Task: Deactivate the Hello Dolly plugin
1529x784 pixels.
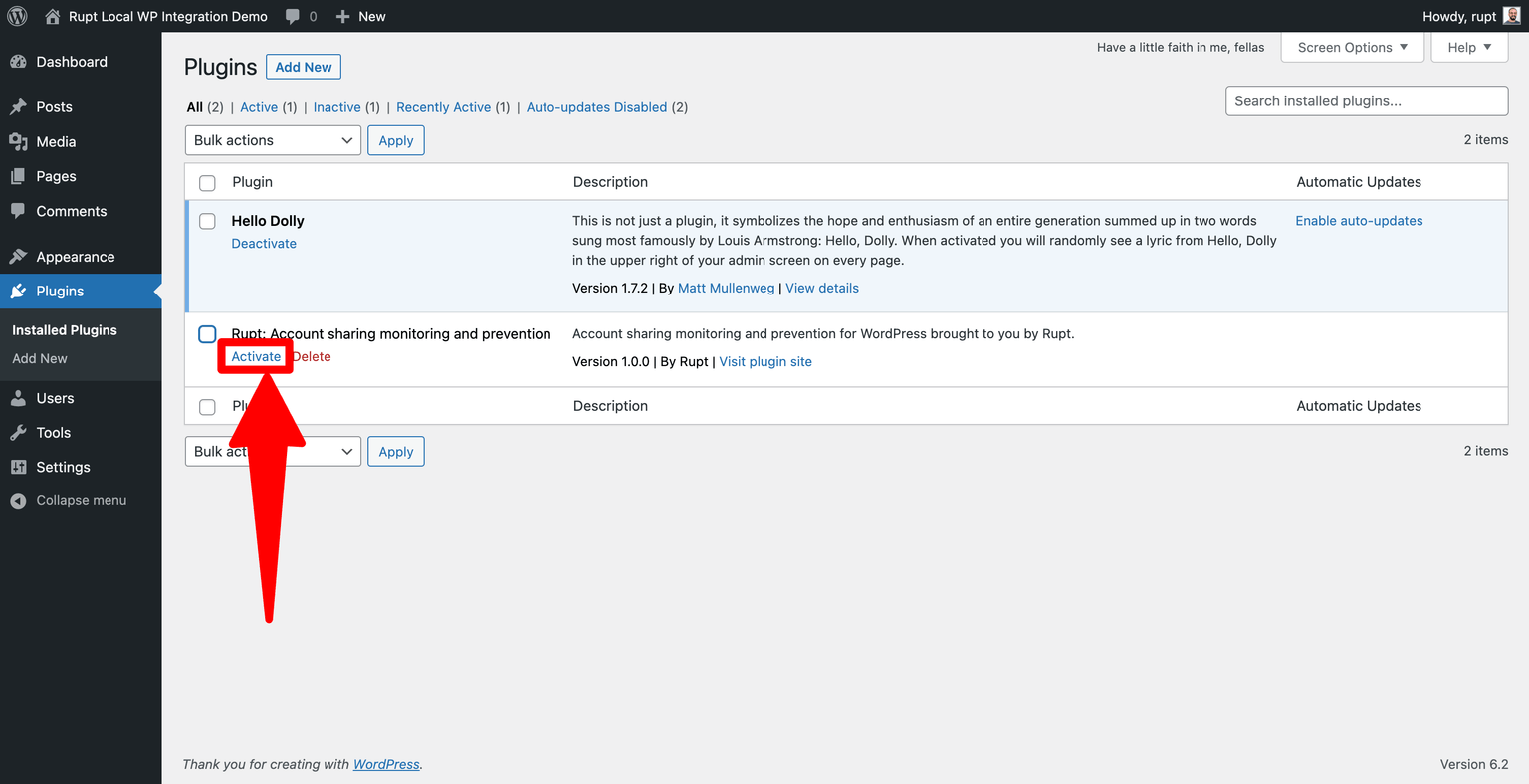Action: pos(264,244)
